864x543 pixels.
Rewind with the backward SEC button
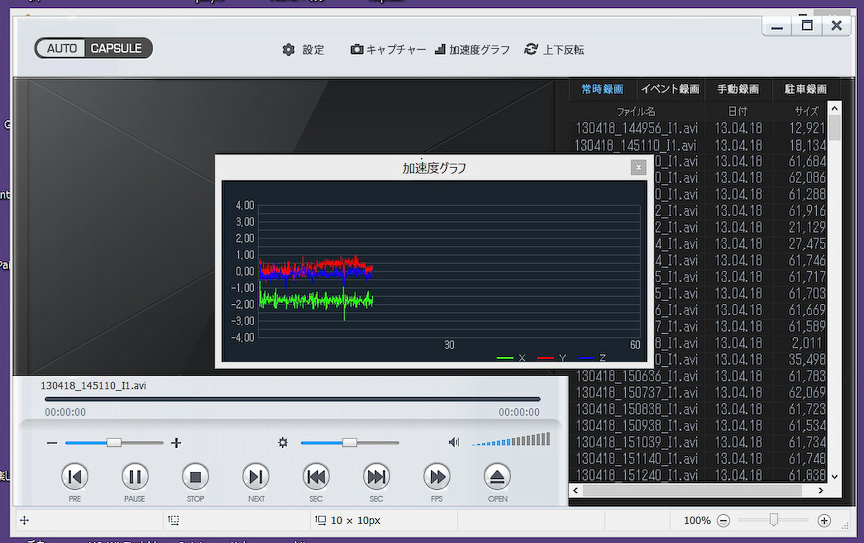point(316,476)
